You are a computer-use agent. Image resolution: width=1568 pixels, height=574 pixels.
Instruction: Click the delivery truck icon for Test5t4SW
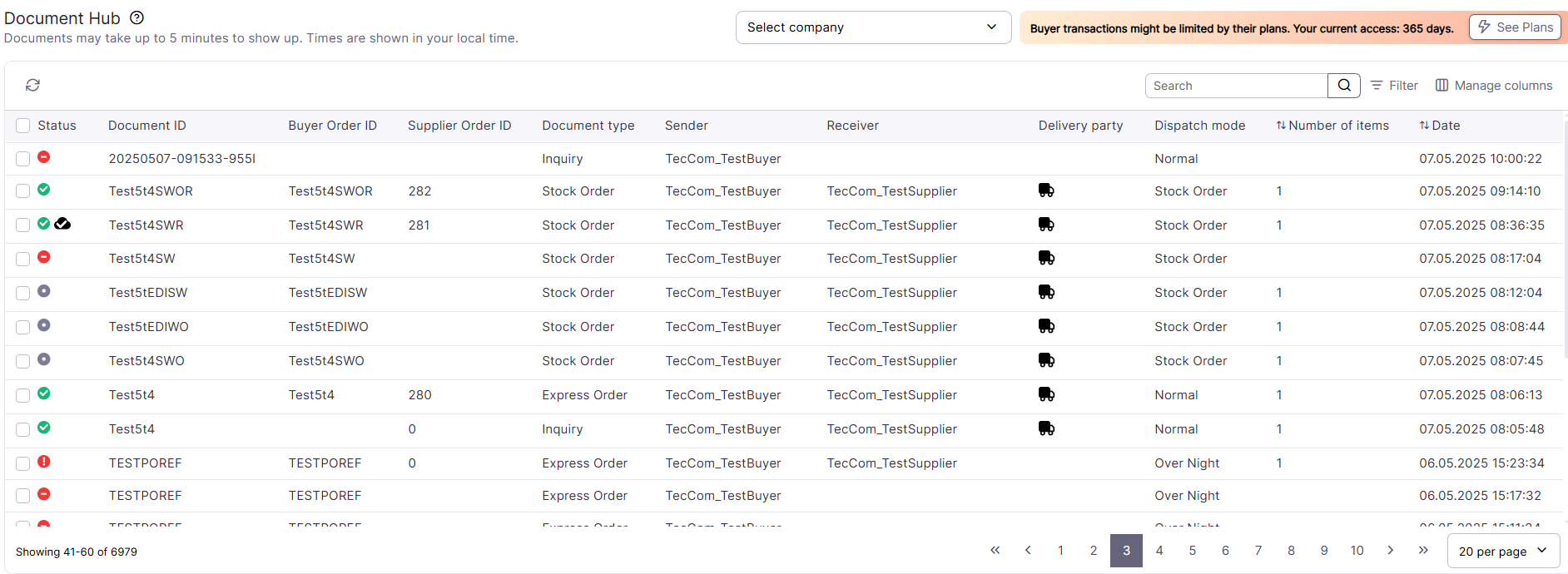1046,258
